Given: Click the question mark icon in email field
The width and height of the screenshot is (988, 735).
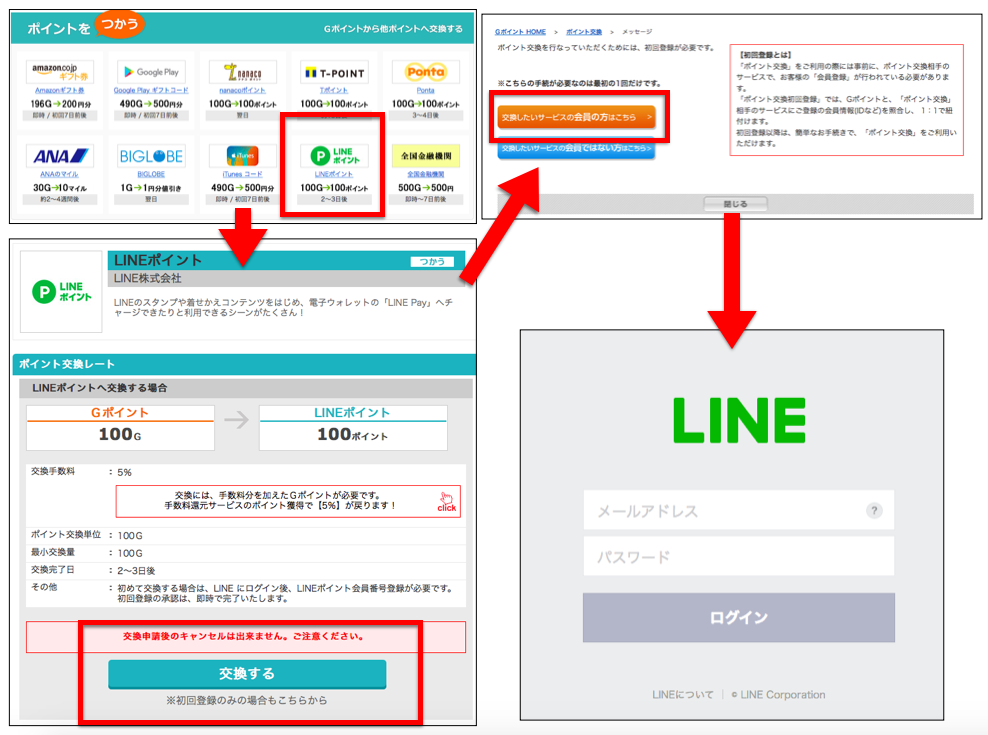Looking at the screenshot, I should 874,511.
